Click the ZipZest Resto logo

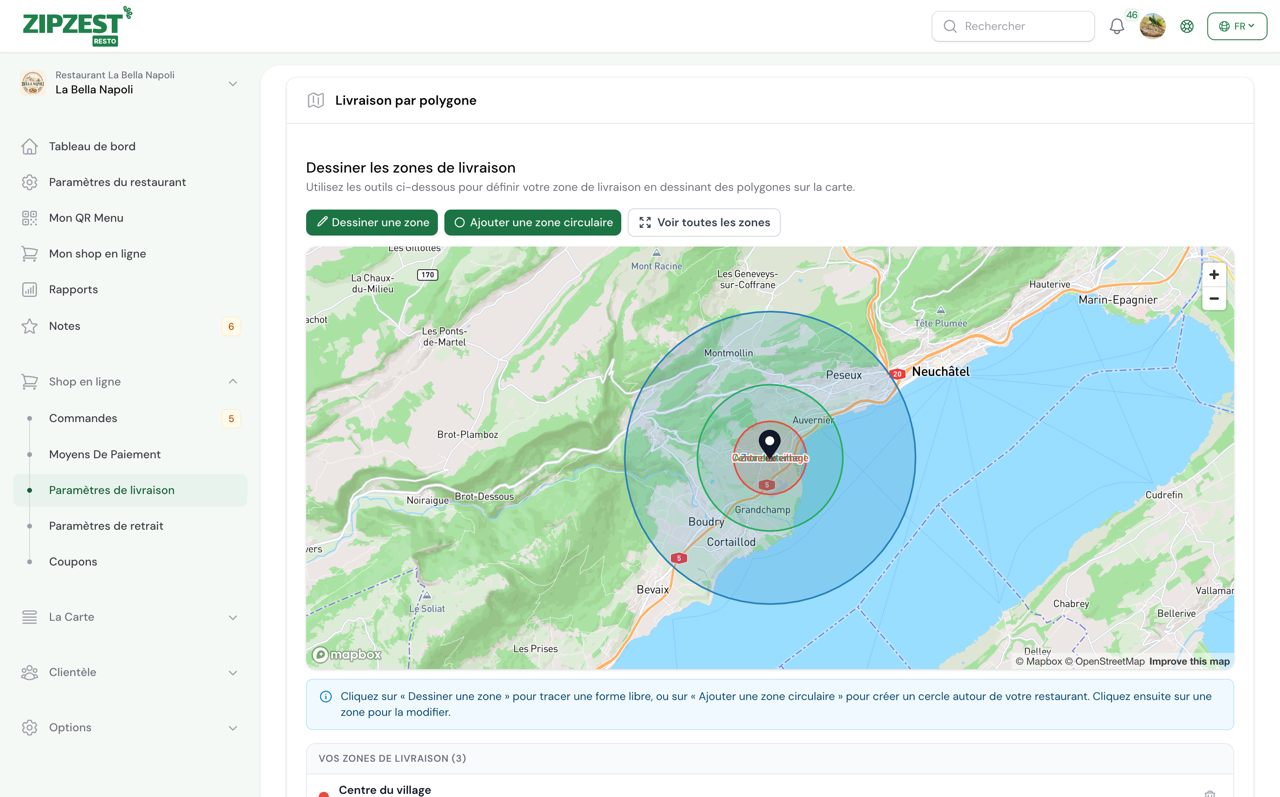coord(77,26)
